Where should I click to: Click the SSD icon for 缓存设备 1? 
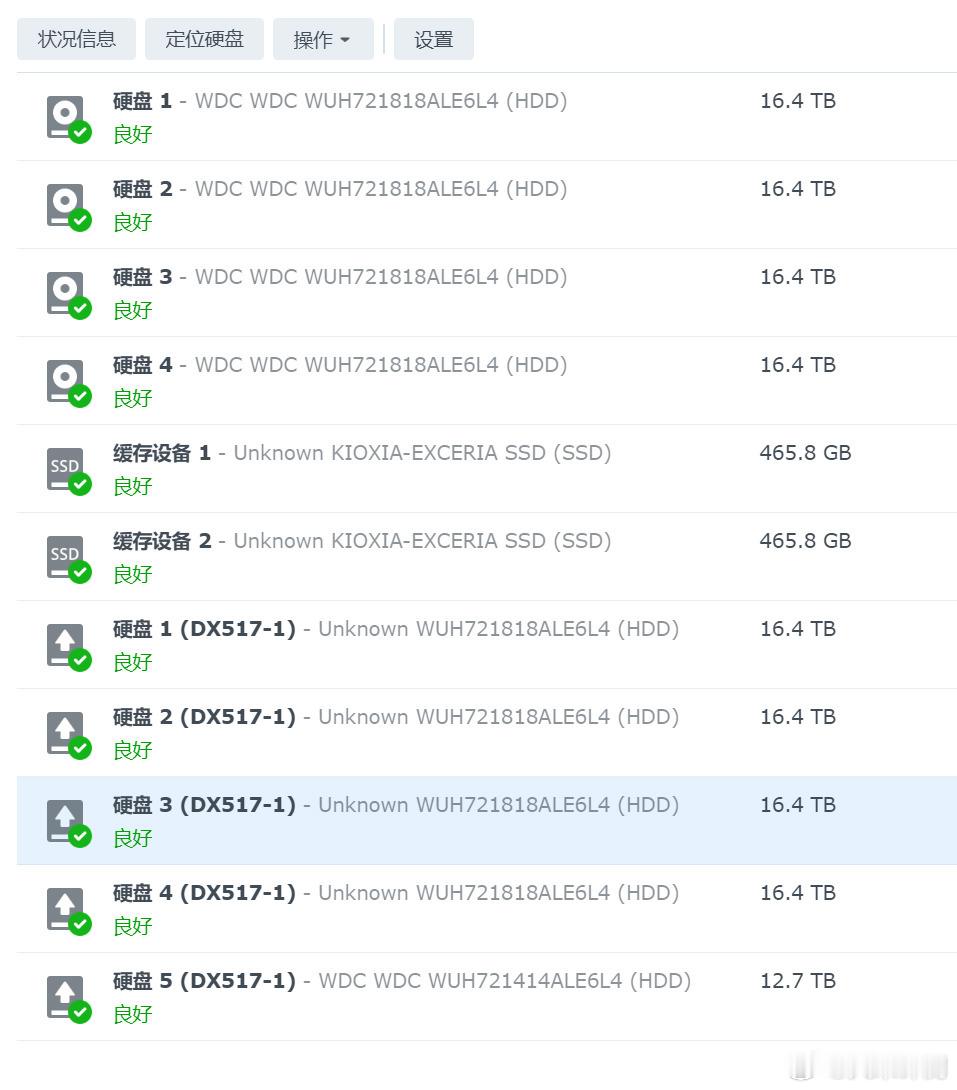66,467
